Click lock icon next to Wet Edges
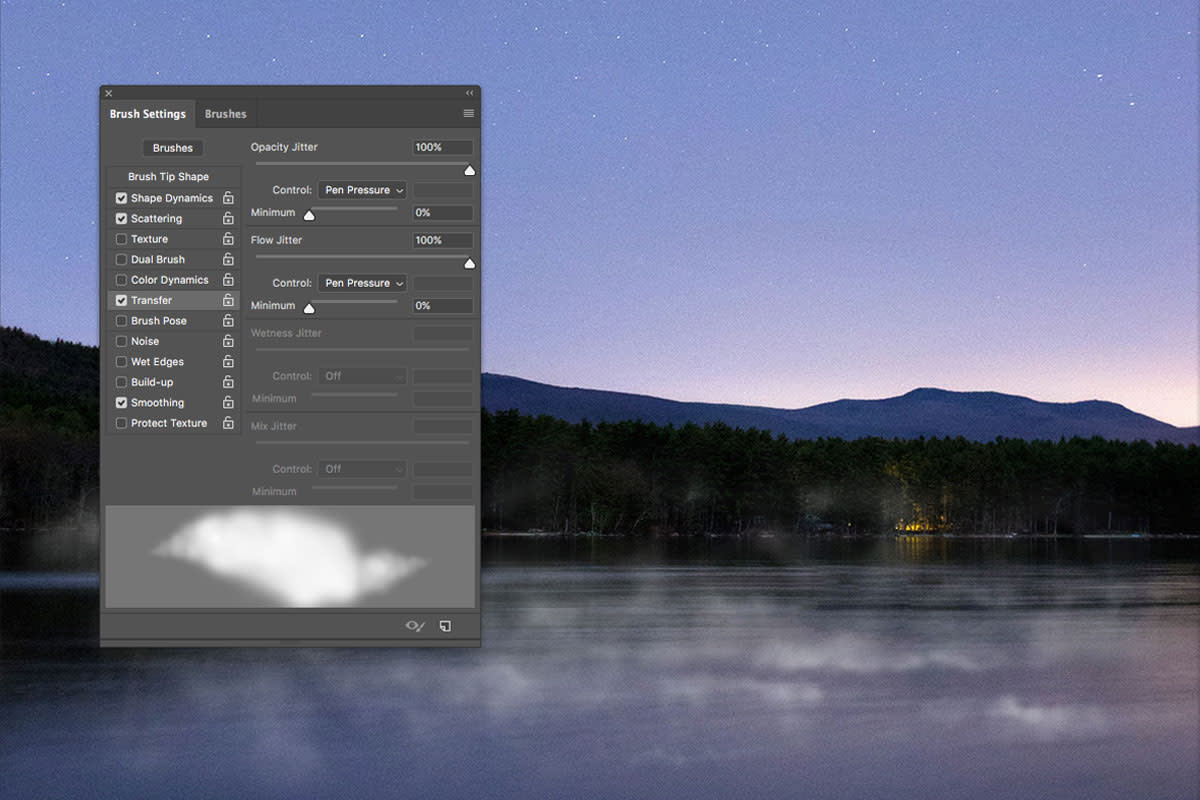1200x800 pixels. (x=228, y=362)
